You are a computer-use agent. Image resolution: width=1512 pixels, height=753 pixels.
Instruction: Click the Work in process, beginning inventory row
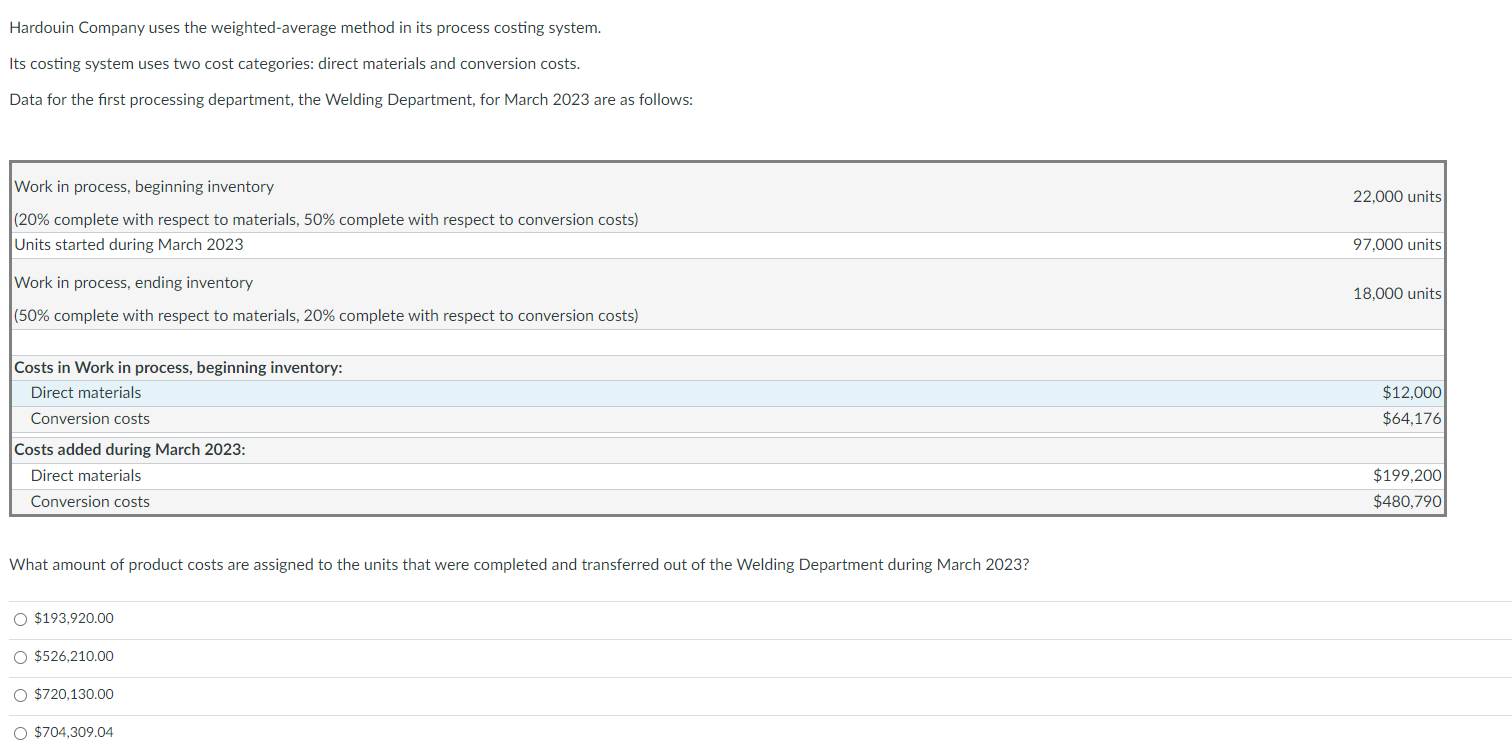[x=143, y=186]
